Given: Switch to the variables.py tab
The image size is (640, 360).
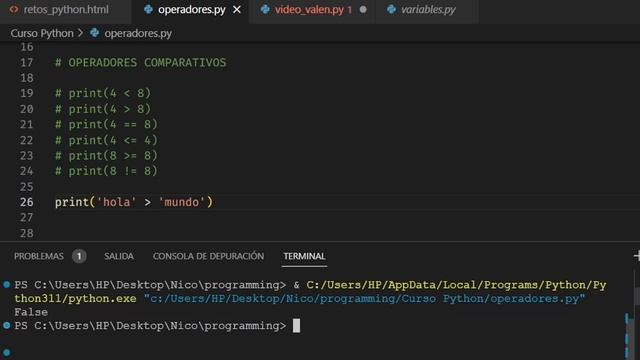Looking at the screenshot, I should tap(428, 10).
